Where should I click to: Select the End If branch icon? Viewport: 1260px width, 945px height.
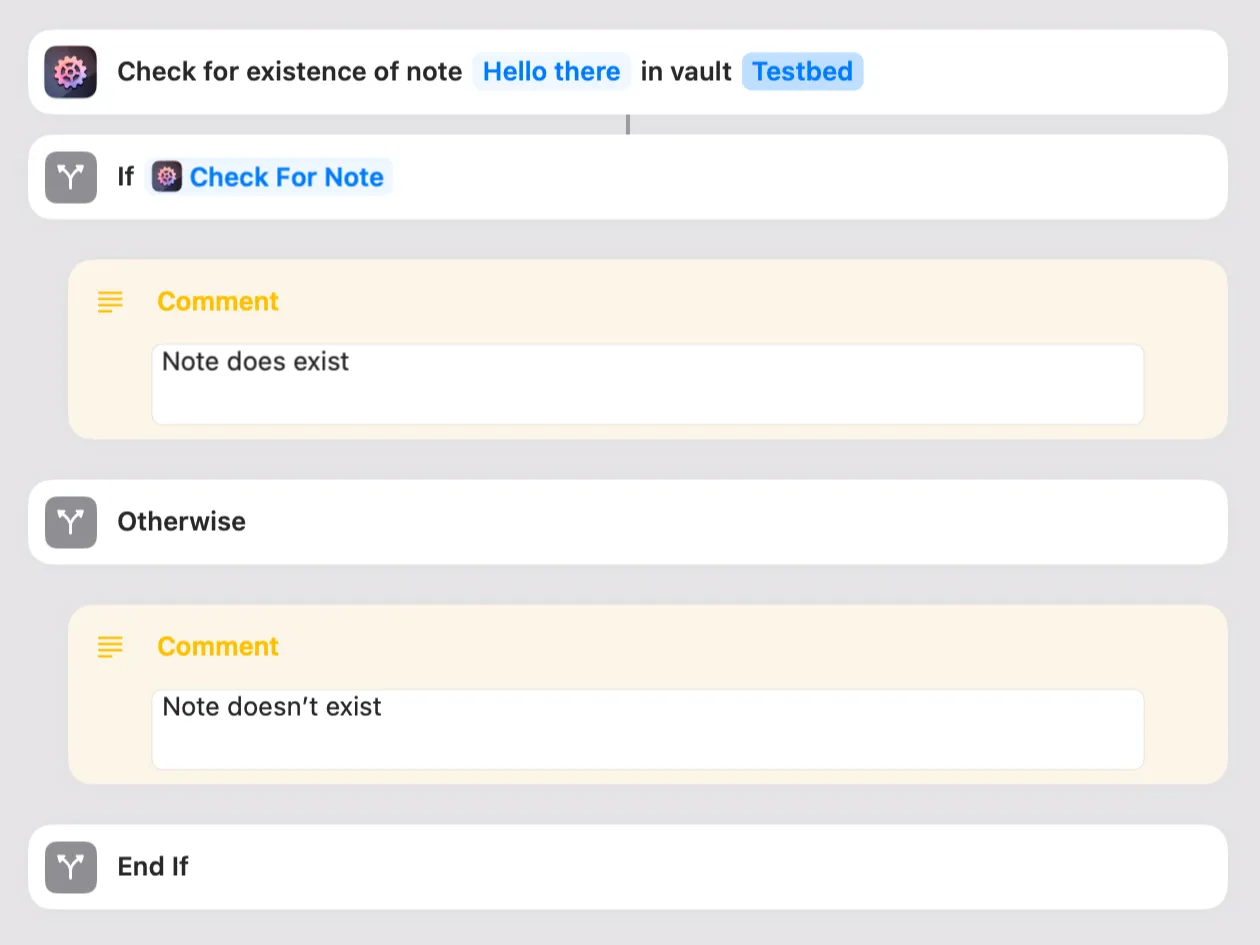[69, 867]
